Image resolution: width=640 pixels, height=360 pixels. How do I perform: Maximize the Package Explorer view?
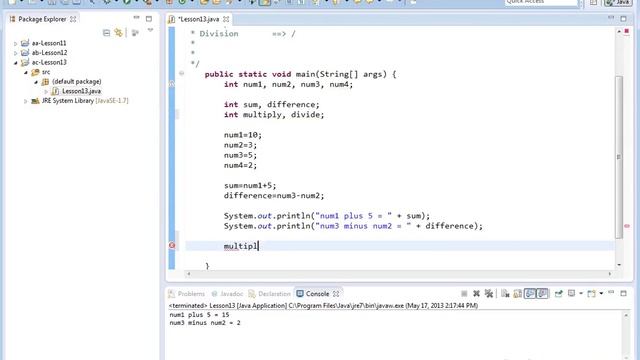coord(149,19)
